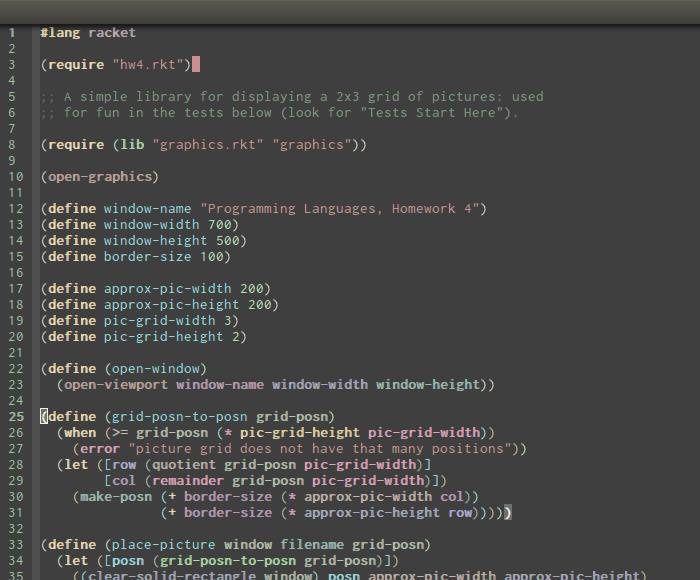Screen dimensions: 700x580
Task: Click the "graphics" string ending the require
Action: point(312,145)
